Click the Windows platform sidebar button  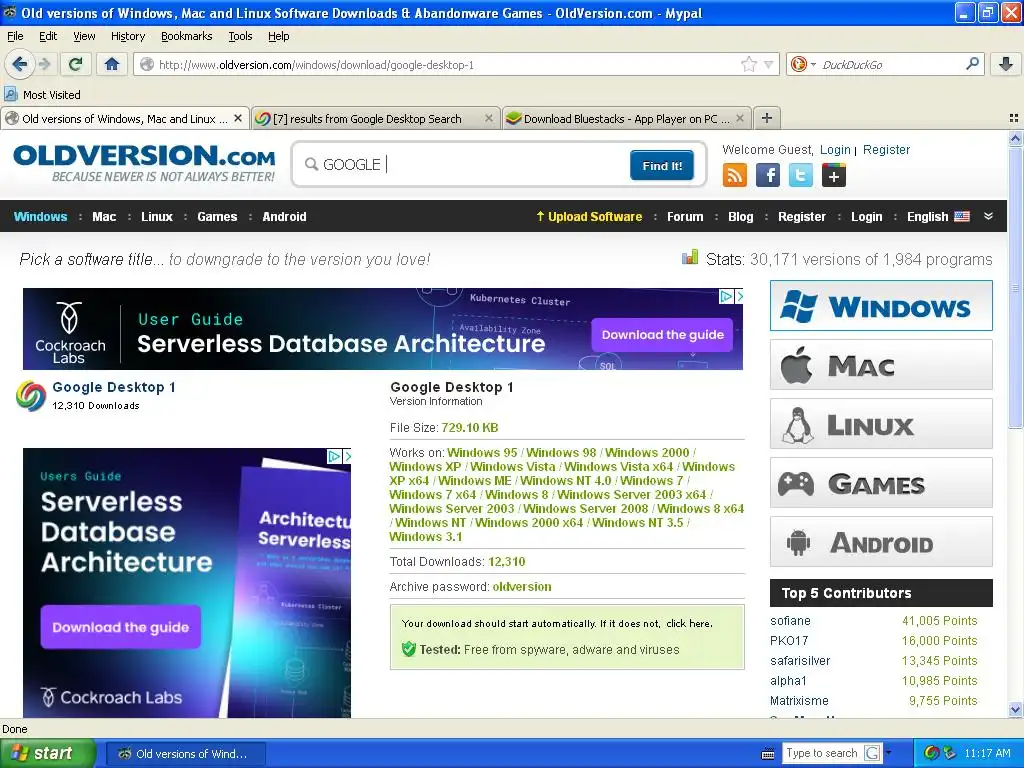881,306
